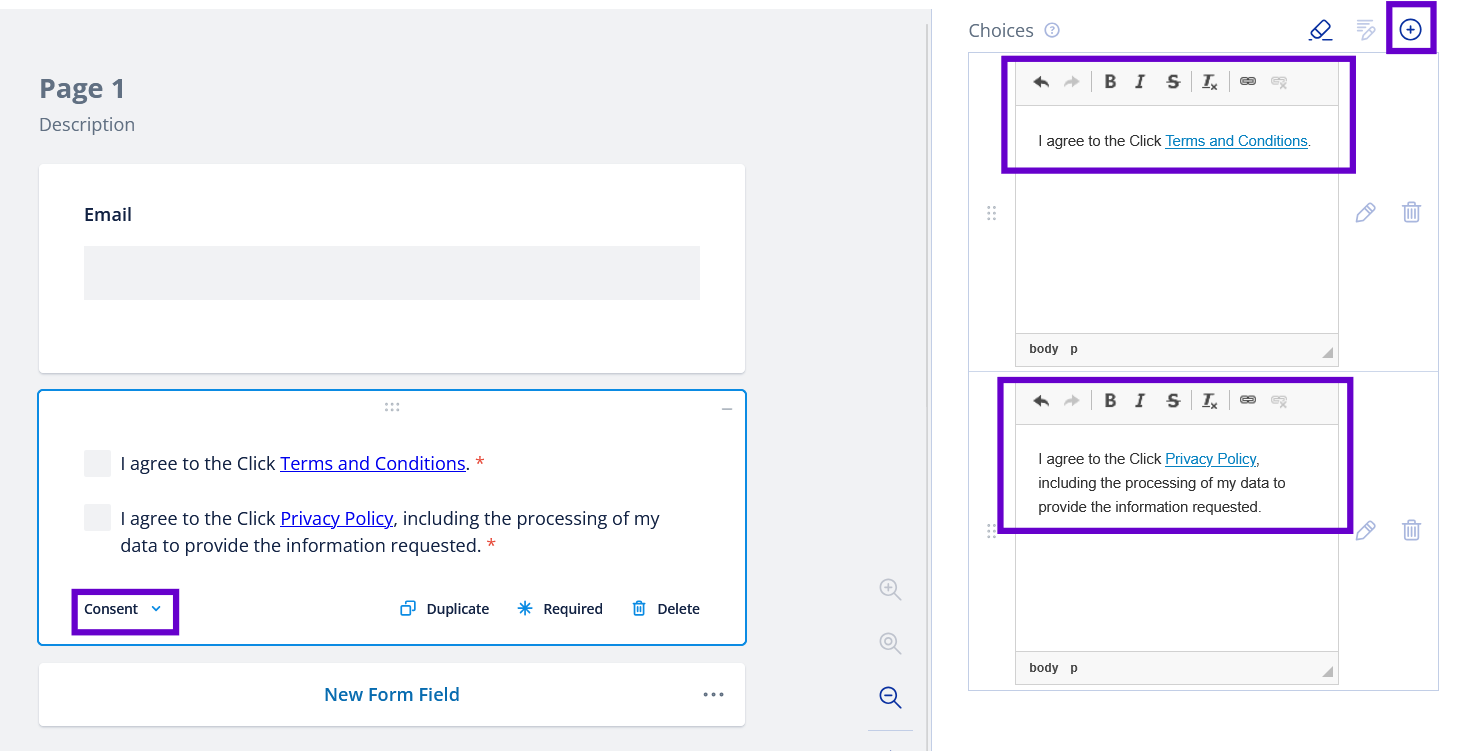This screenshot has height=751, width=1458.
Task: Open the New Form Field more options
Action: tap(713, 694)
